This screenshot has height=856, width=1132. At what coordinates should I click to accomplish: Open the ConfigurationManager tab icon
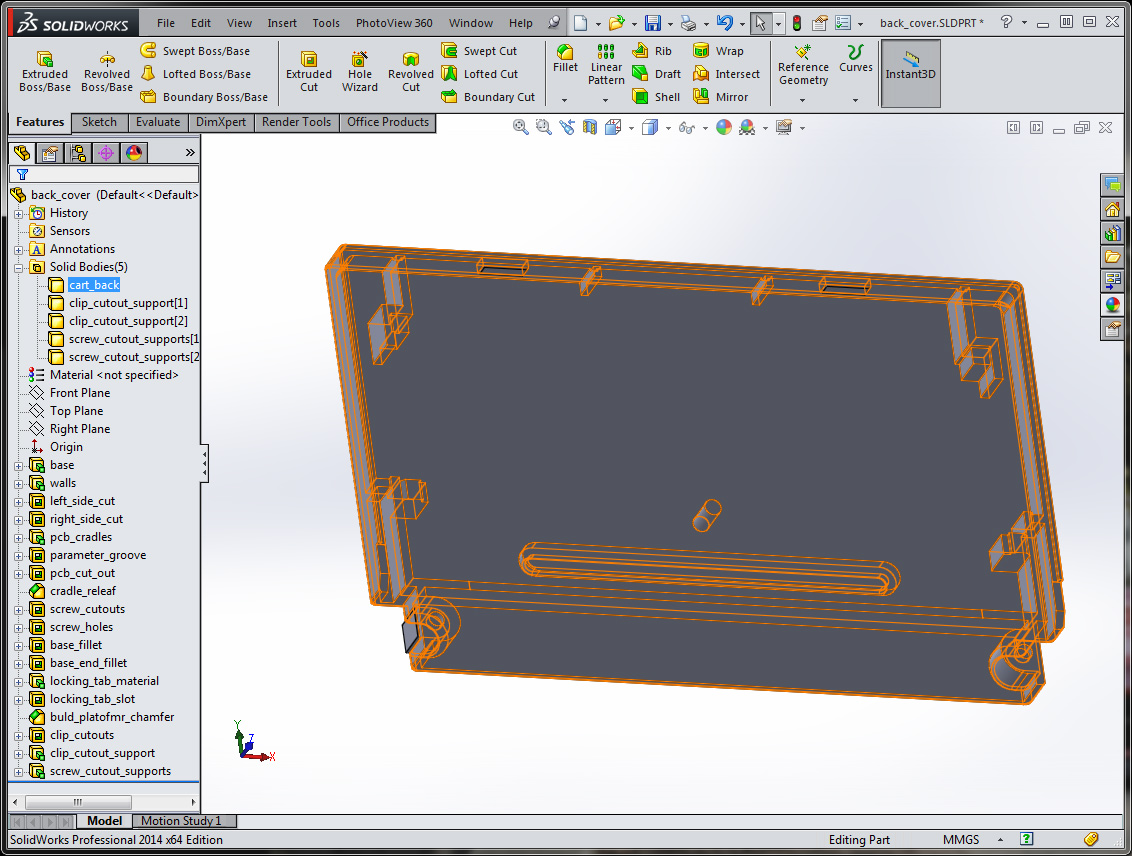pos(78,153)
